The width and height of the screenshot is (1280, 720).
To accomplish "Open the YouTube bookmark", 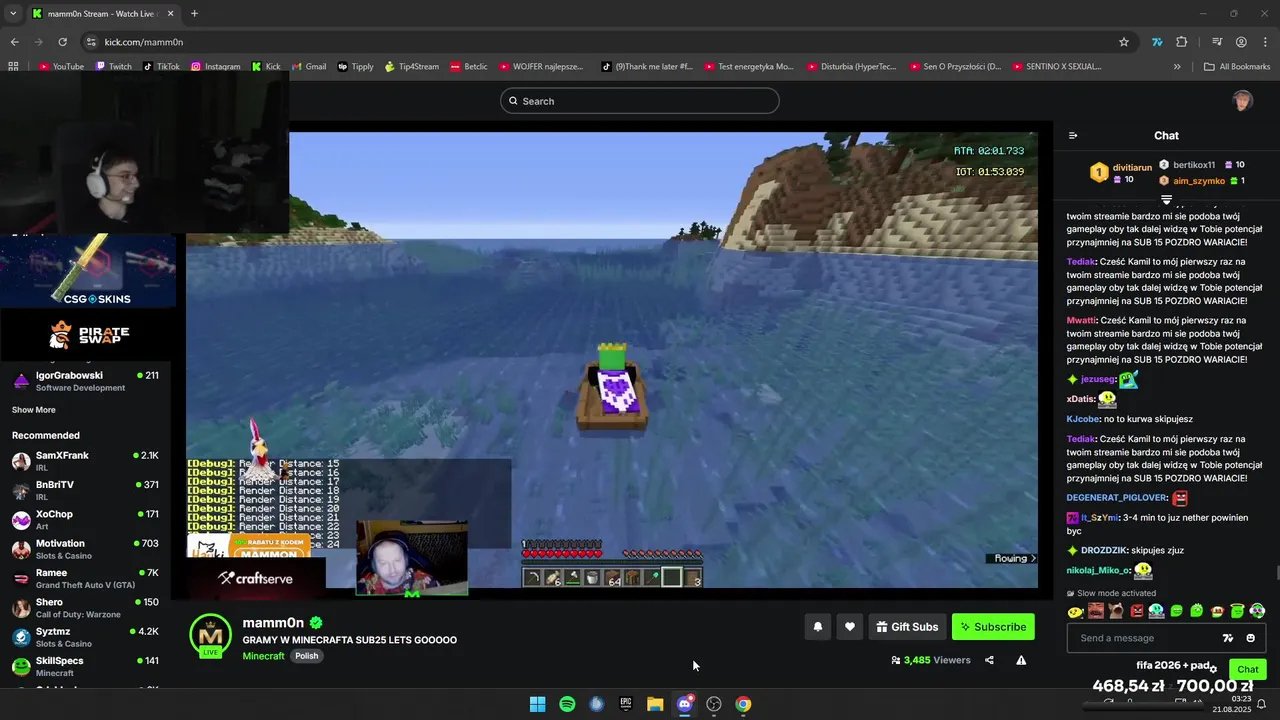I will 61,66.
